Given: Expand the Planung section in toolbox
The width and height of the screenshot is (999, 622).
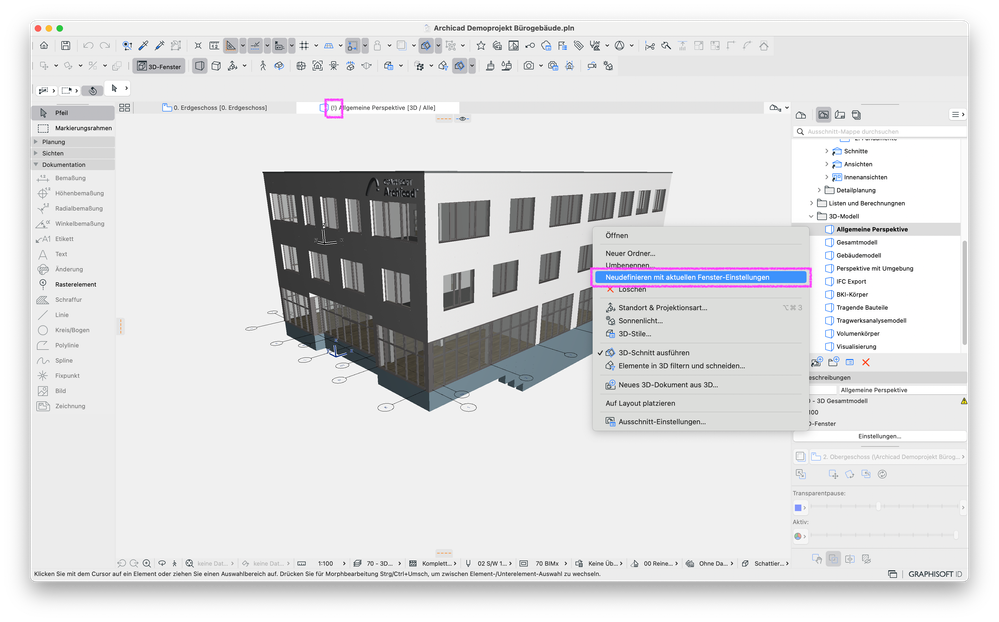Looking at the screenshot, I should point(54,142).
